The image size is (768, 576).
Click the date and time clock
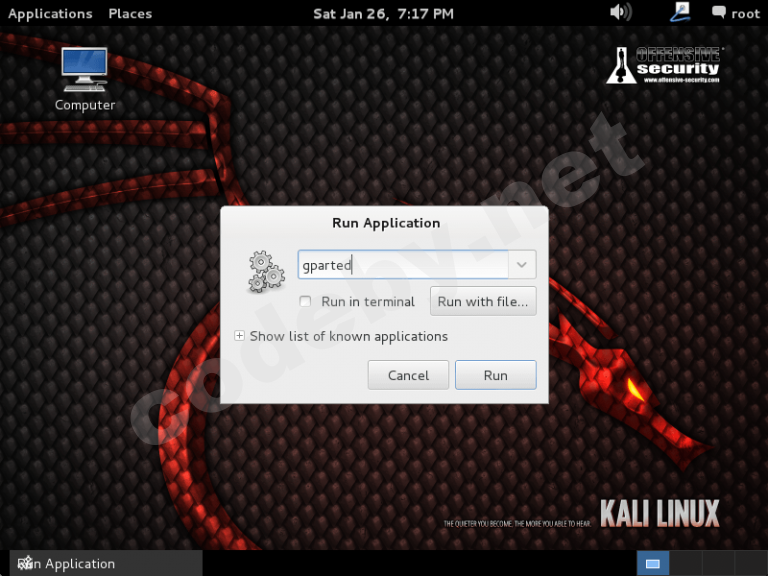point(384,13)
